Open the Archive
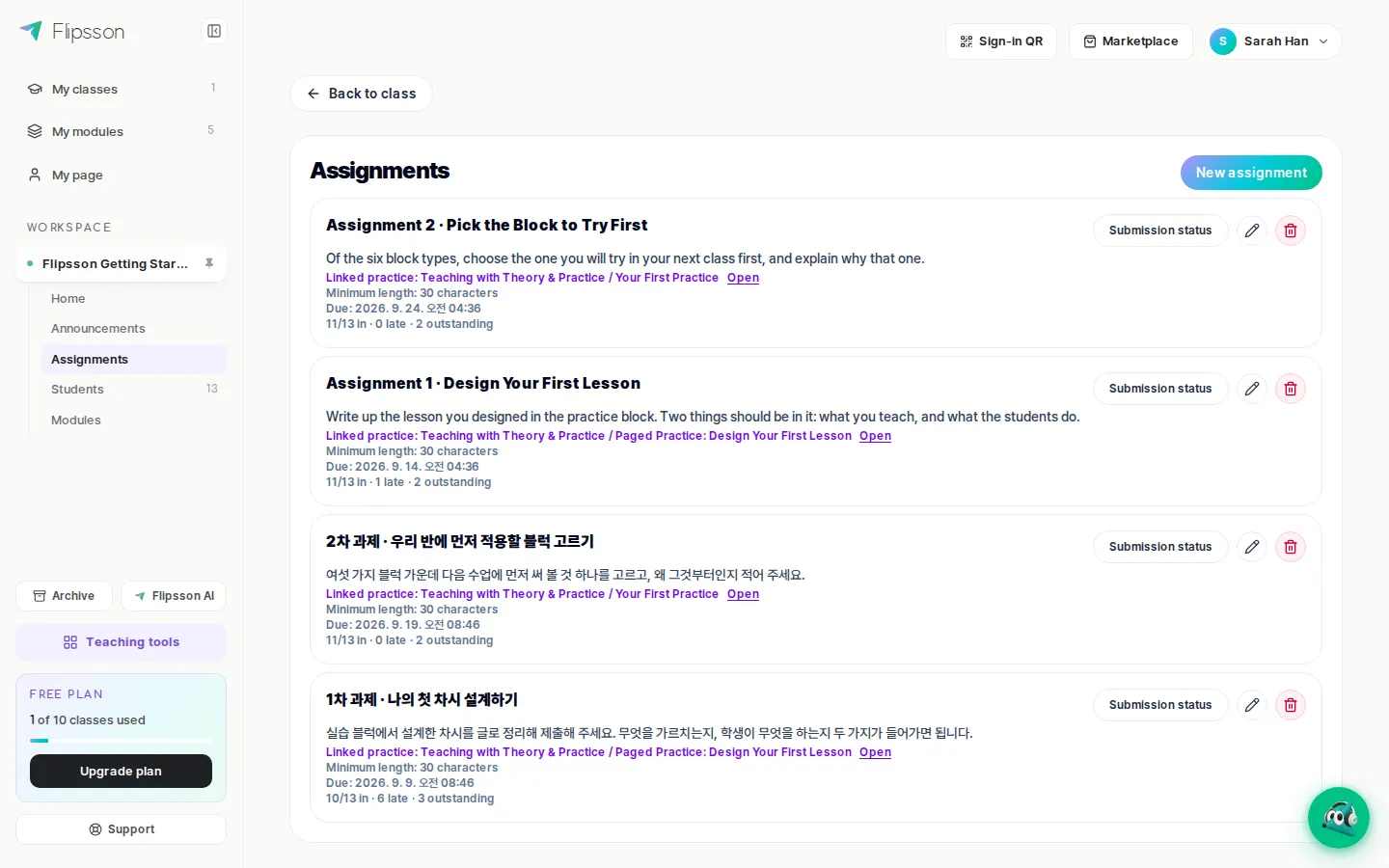1389x868 pixels. tap(64, 596)
